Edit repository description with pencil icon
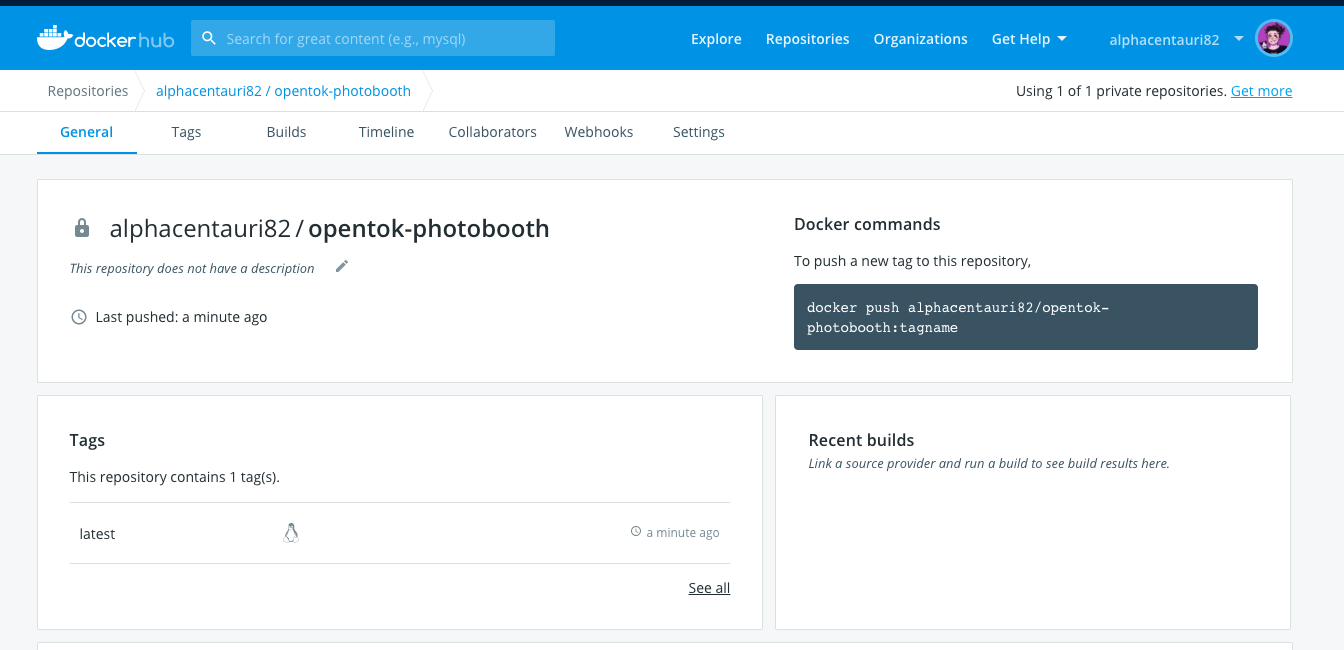The image size is (1344, 650). (342, 266)
